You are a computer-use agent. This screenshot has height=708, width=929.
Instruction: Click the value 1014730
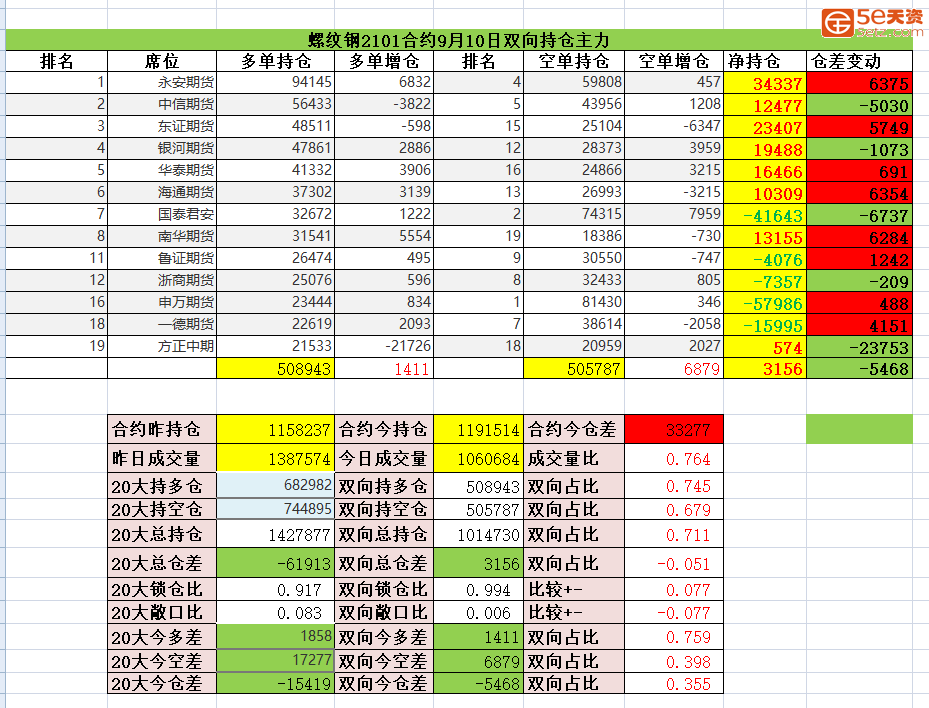coord(479,534)
